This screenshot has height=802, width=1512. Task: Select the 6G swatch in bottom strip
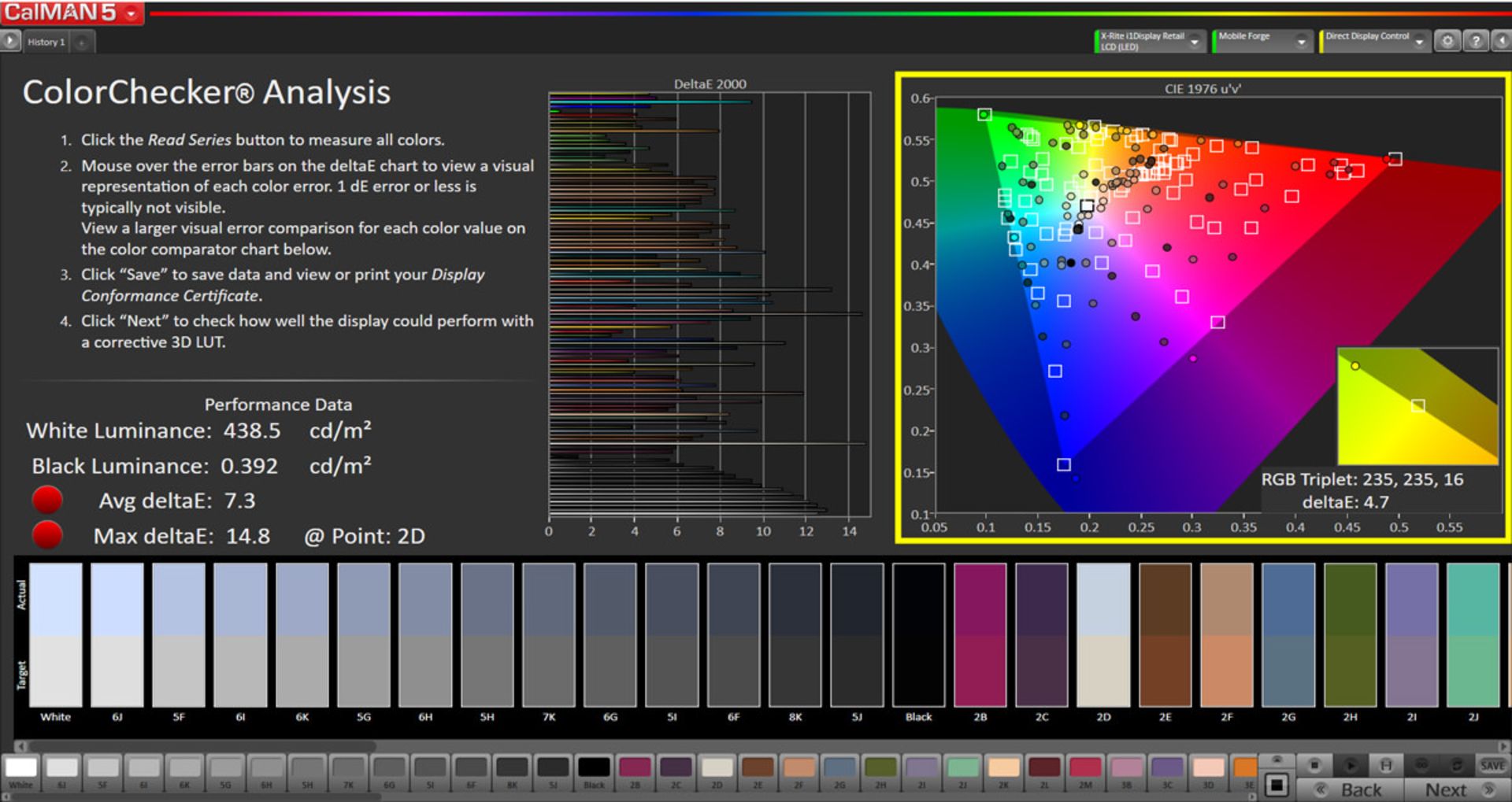tap(389, 772)
